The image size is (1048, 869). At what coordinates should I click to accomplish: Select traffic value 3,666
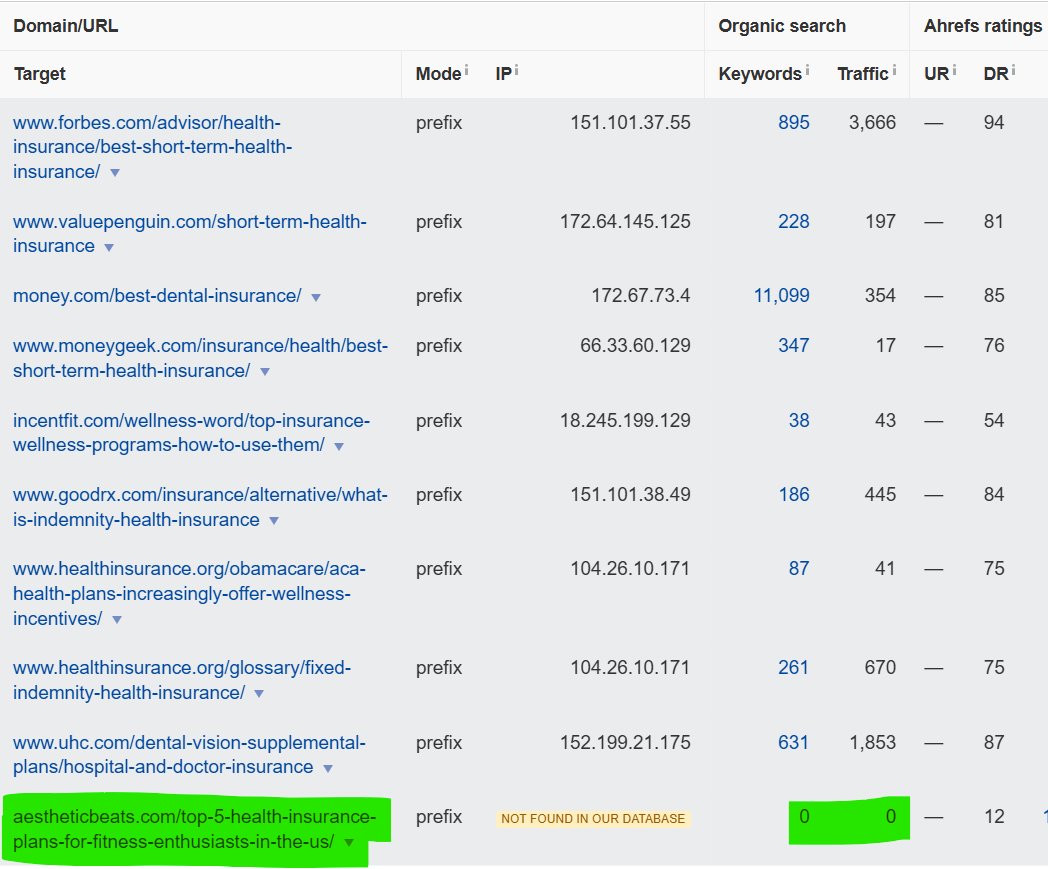872,122
